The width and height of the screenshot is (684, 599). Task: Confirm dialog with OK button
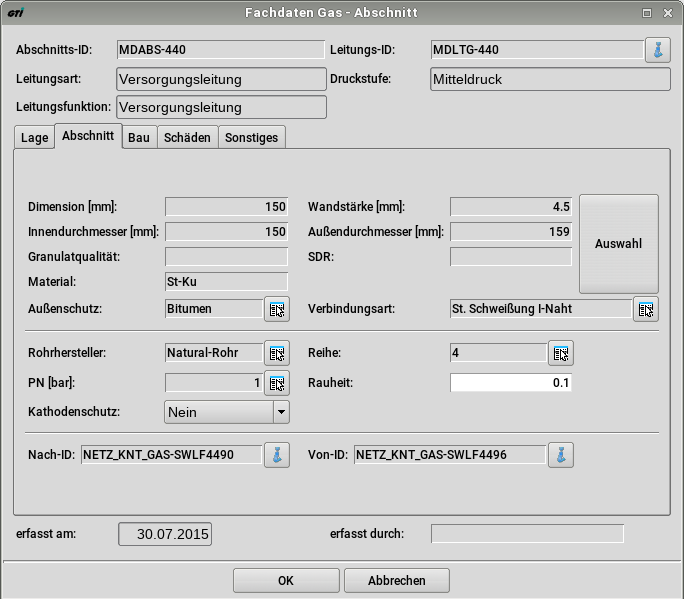tap(286, 580)
